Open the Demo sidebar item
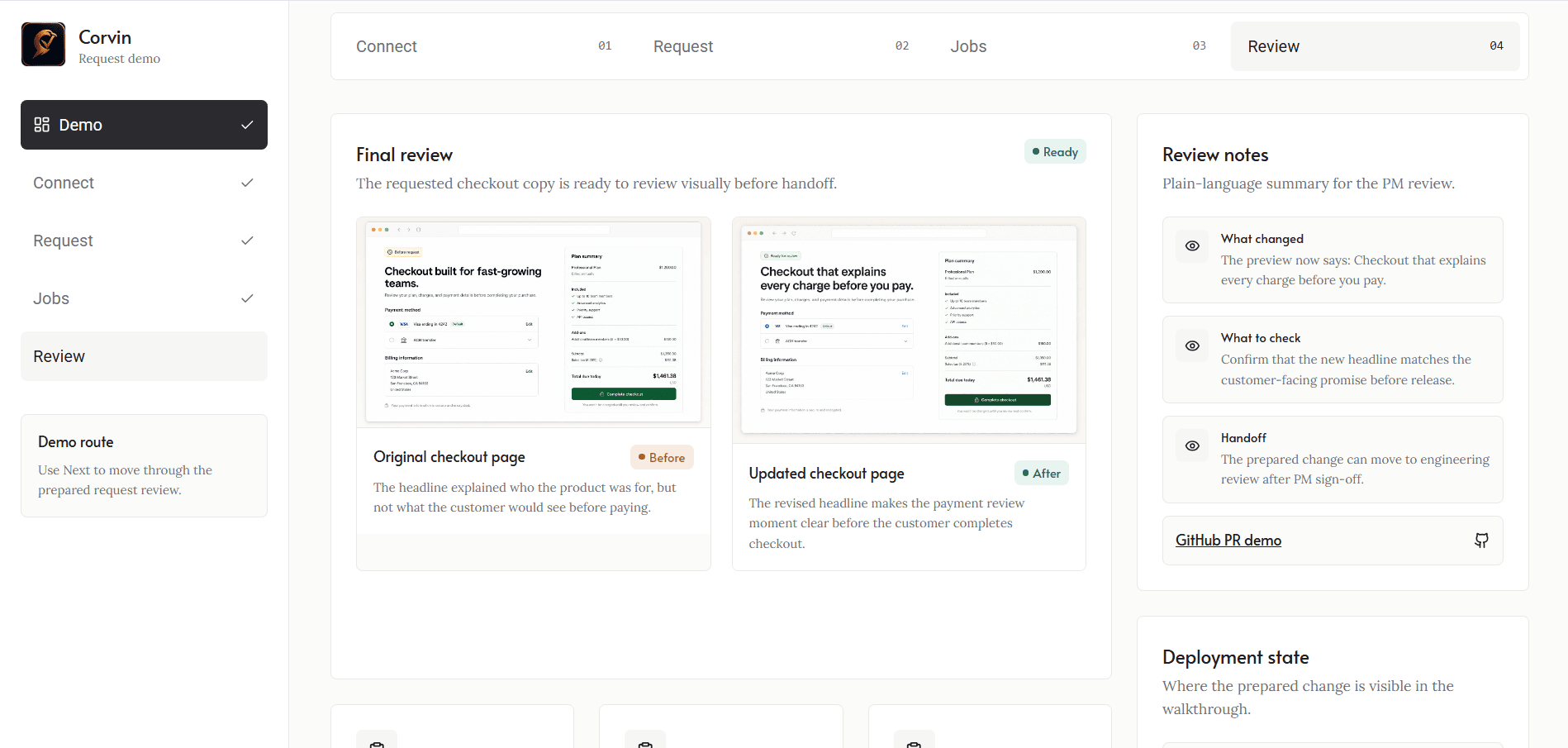 click(144, 125)
